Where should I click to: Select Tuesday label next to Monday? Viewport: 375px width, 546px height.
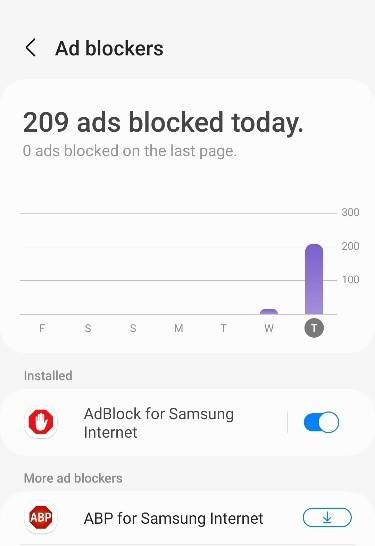tap(224, 328)
